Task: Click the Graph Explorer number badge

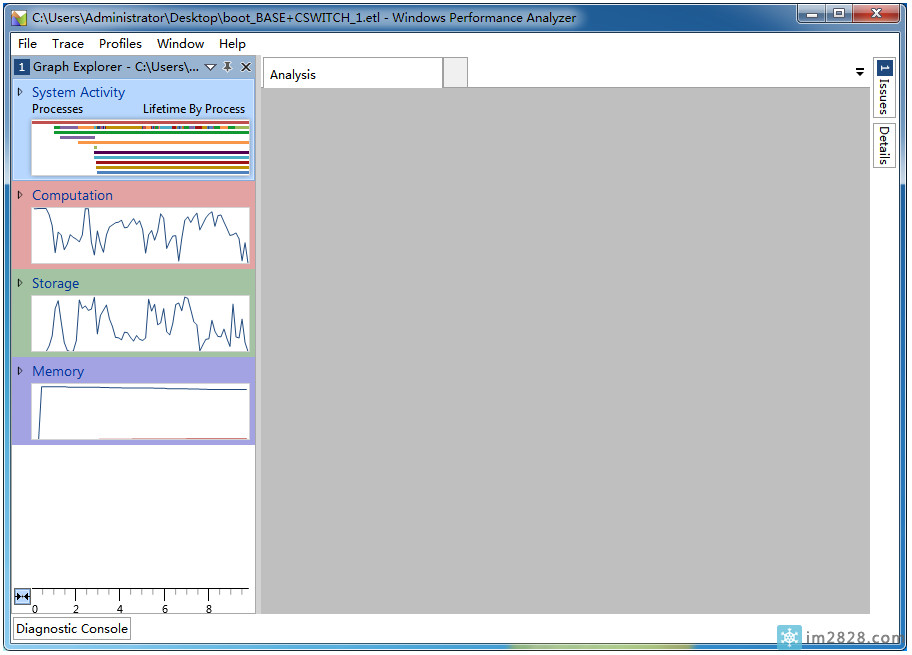Action: pos(22,67)
